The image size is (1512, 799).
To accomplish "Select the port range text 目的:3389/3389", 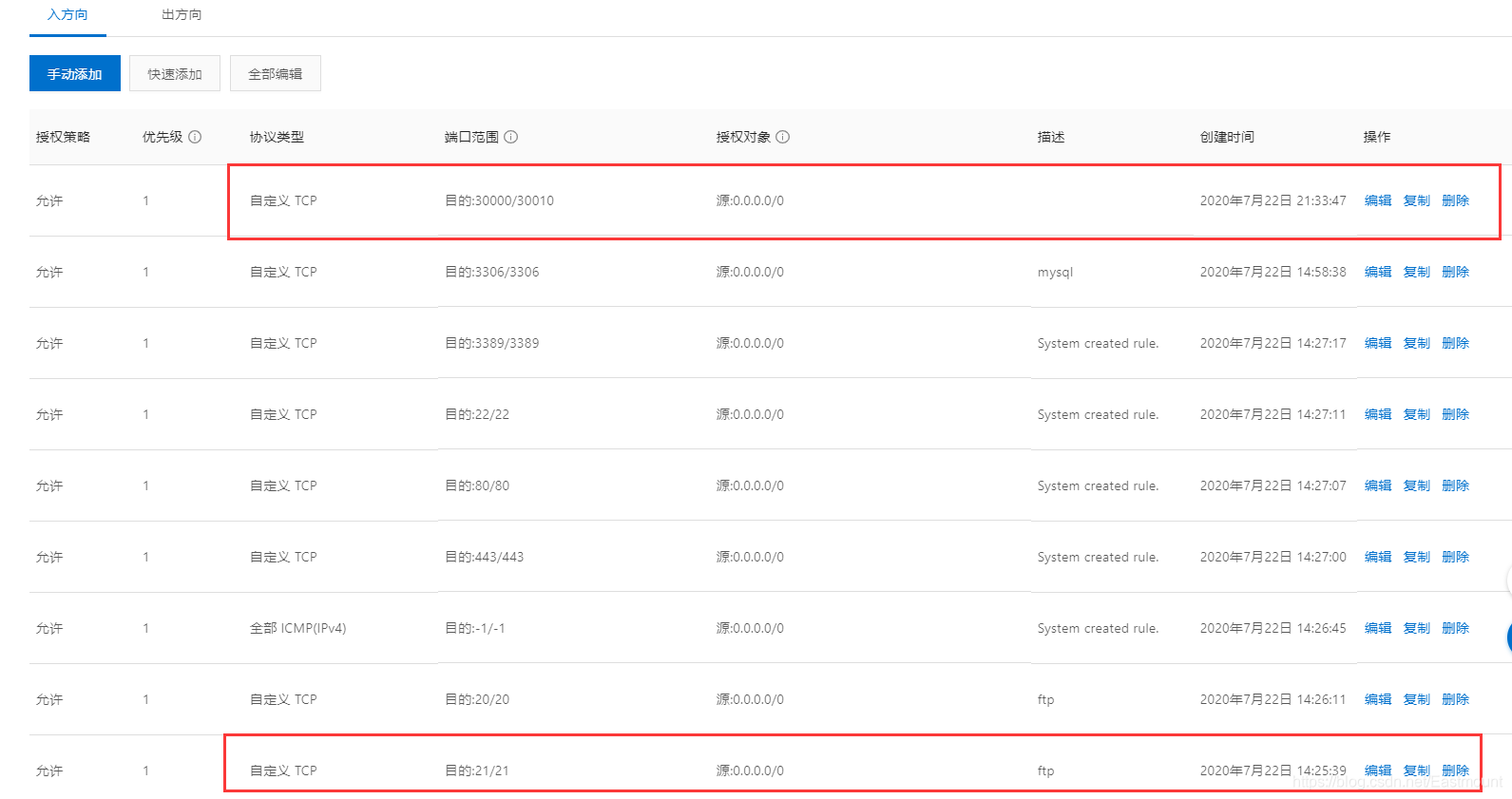I will click(x=491, y=343).
